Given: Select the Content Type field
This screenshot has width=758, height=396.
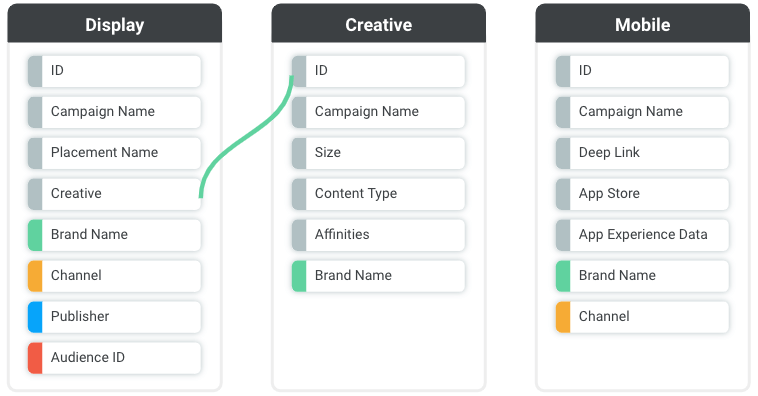Looking at the screenshot, I should tap(379, 194).
